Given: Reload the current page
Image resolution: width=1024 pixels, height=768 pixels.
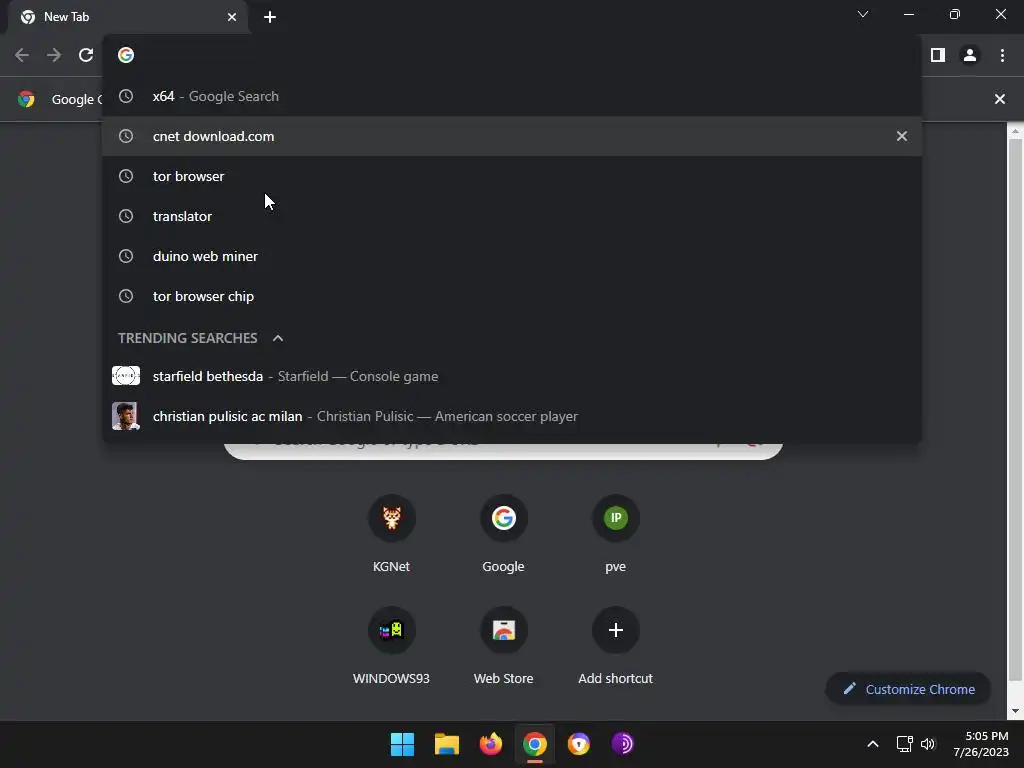Looking at the screenshot, I should click(86, 55).
